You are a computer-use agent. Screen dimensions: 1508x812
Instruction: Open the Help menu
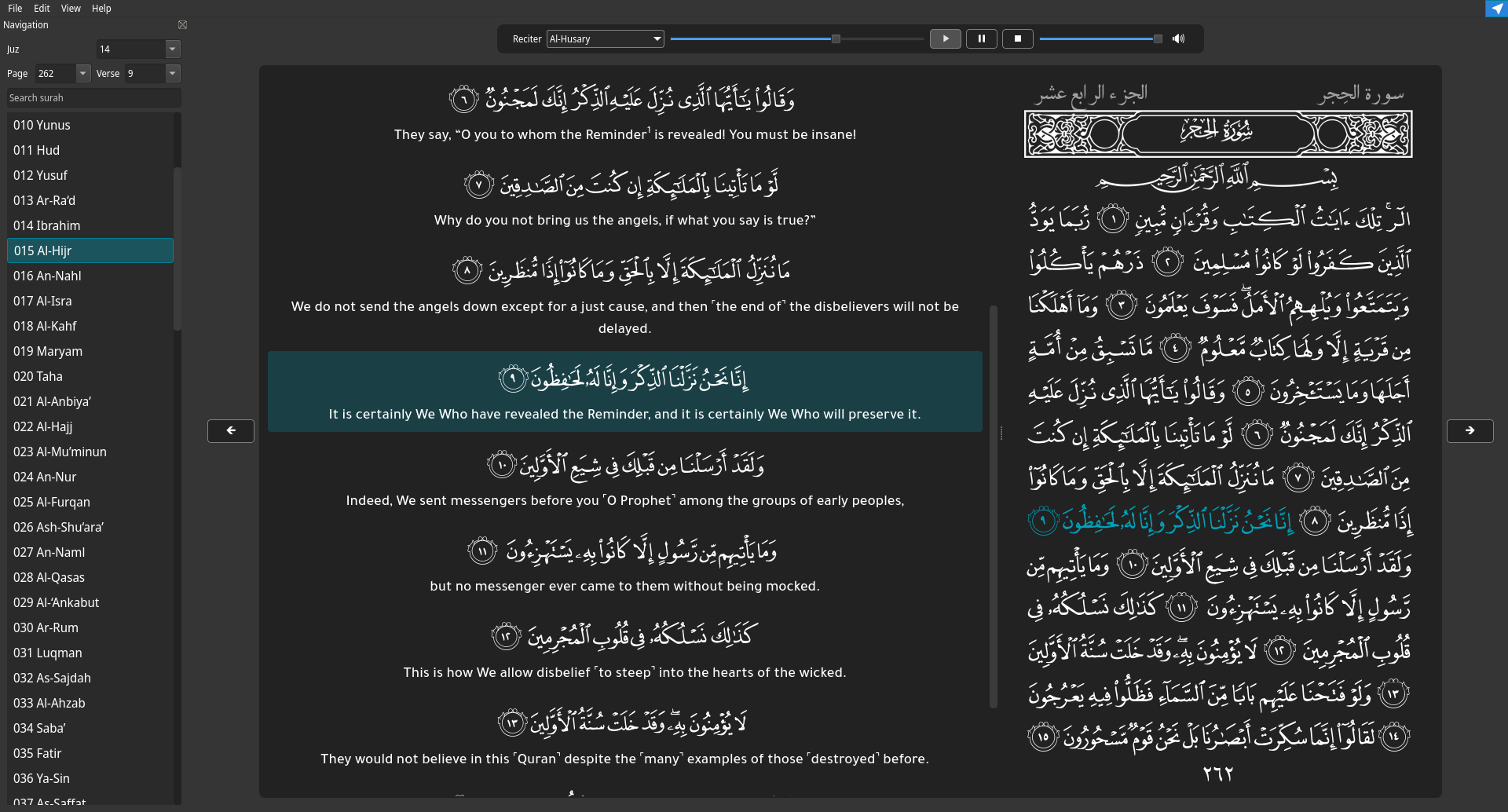point(101,8)
